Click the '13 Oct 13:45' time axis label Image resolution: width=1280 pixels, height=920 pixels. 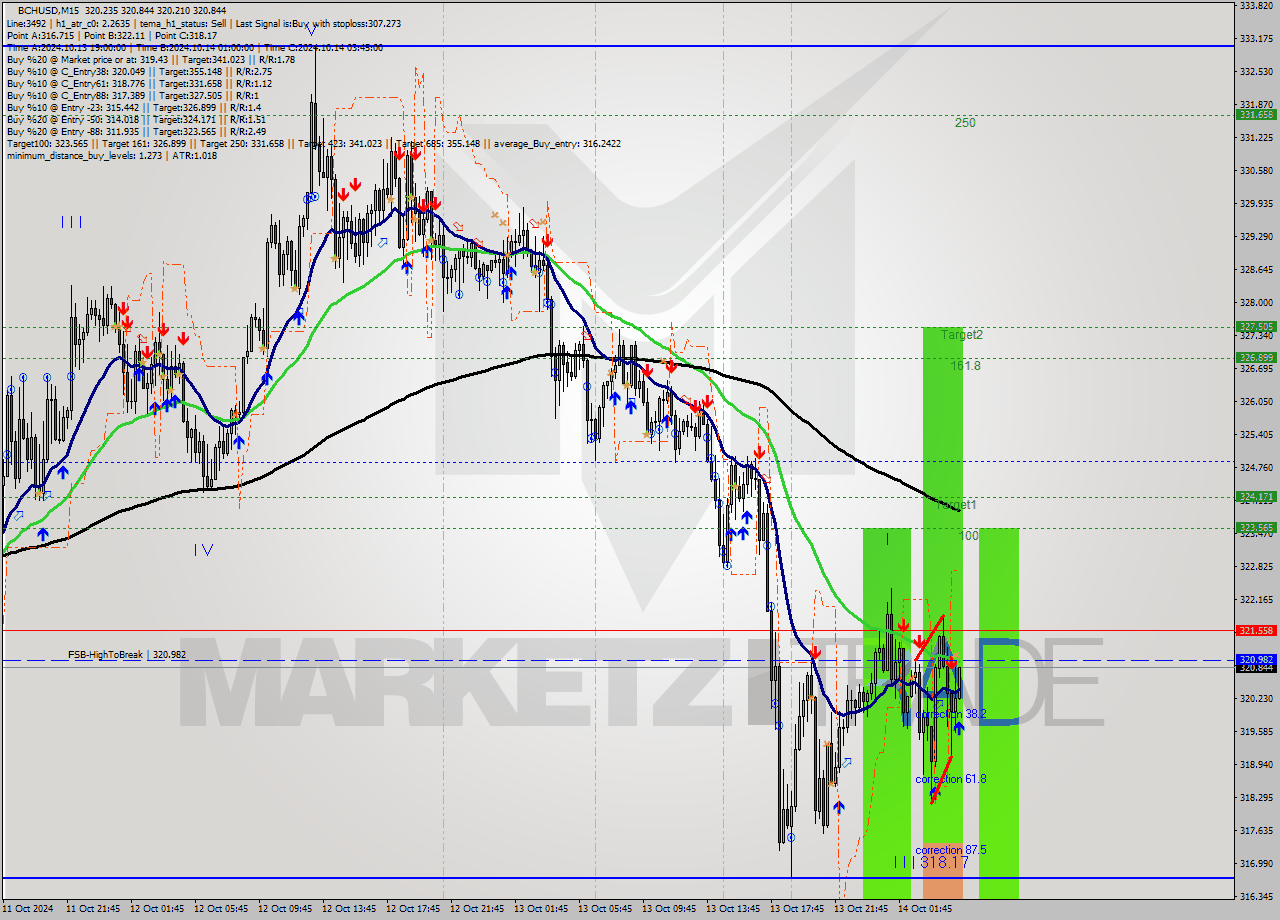click(733, 909)
